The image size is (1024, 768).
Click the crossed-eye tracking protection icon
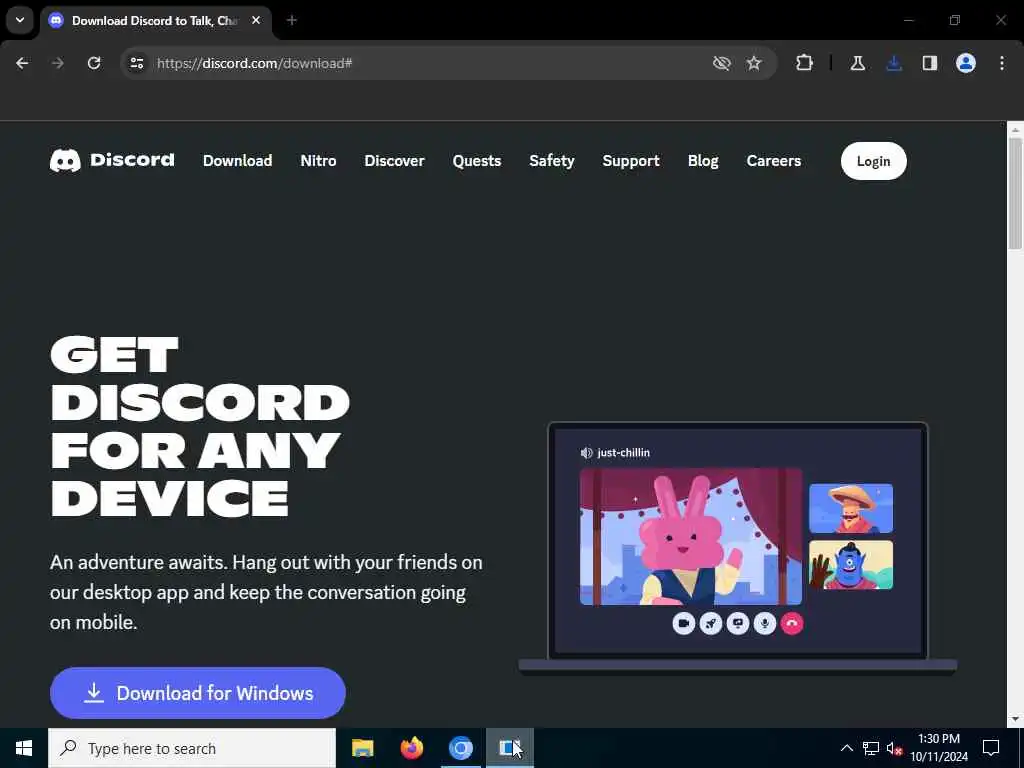click(722, 63)
